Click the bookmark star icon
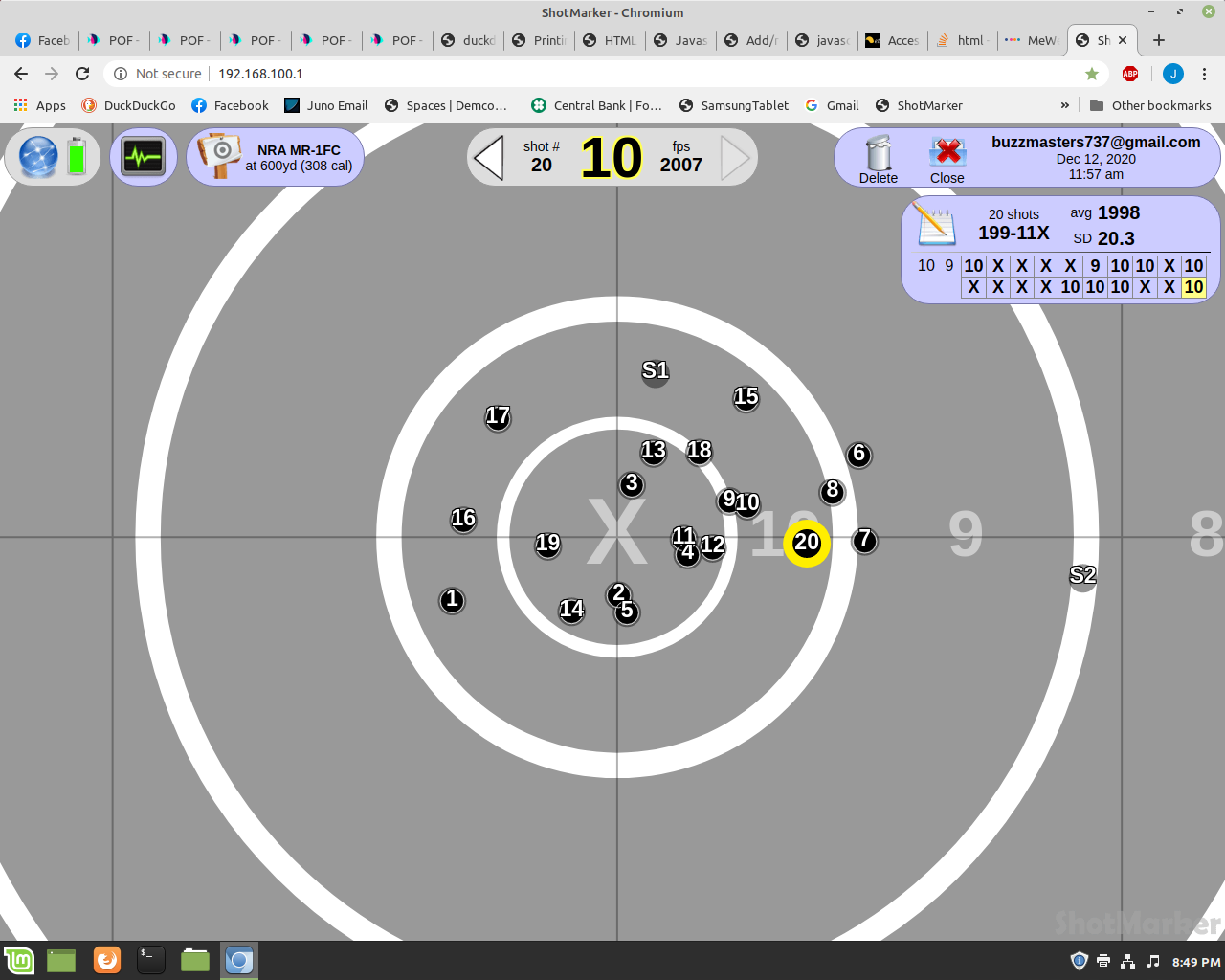1225x980 pixels. 1092,74
